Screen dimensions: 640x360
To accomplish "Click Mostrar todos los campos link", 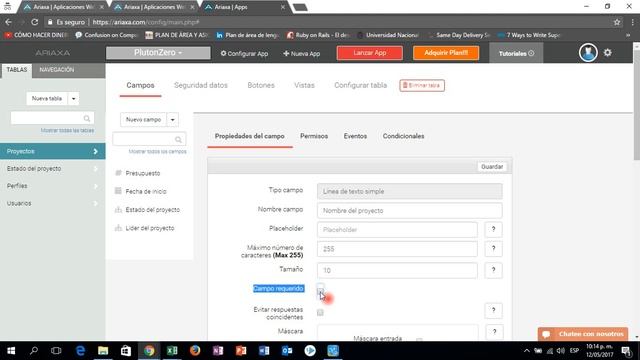I will pos(158,151).
